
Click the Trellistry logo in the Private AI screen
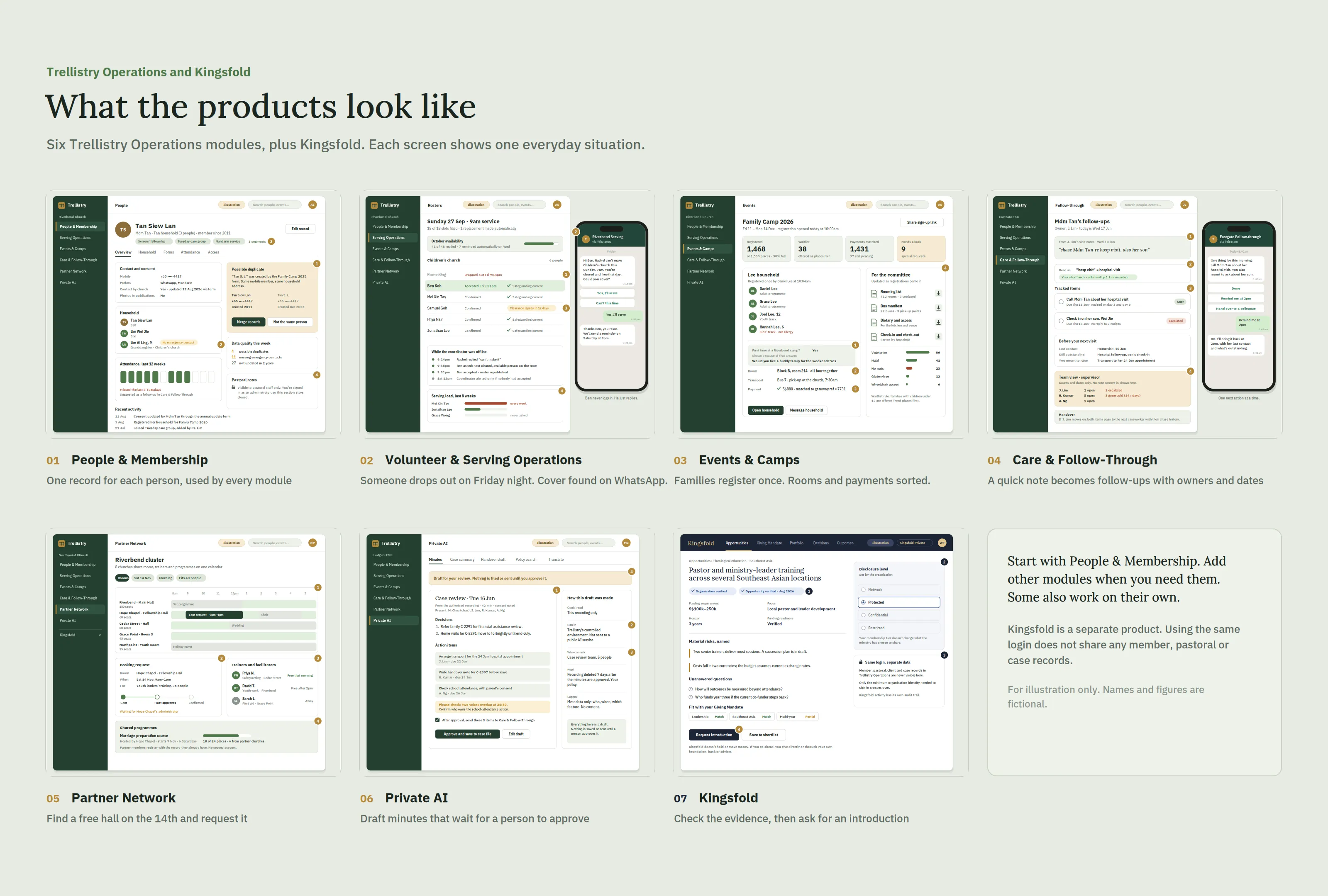pyautogui.click(x=376, y=543)
